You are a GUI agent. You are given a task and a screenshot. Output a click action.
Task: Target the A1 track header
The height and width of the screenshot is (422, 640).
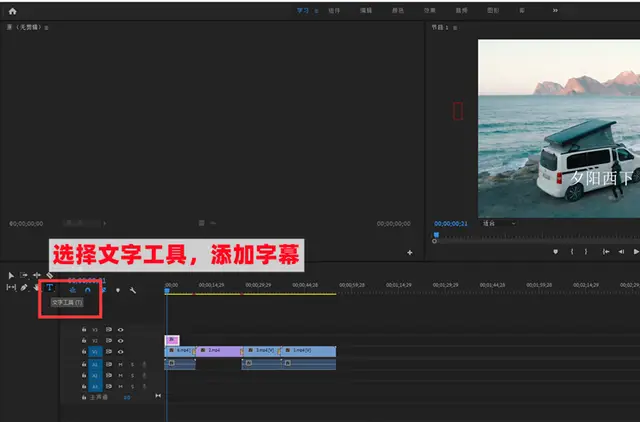(x=95, y=364)
